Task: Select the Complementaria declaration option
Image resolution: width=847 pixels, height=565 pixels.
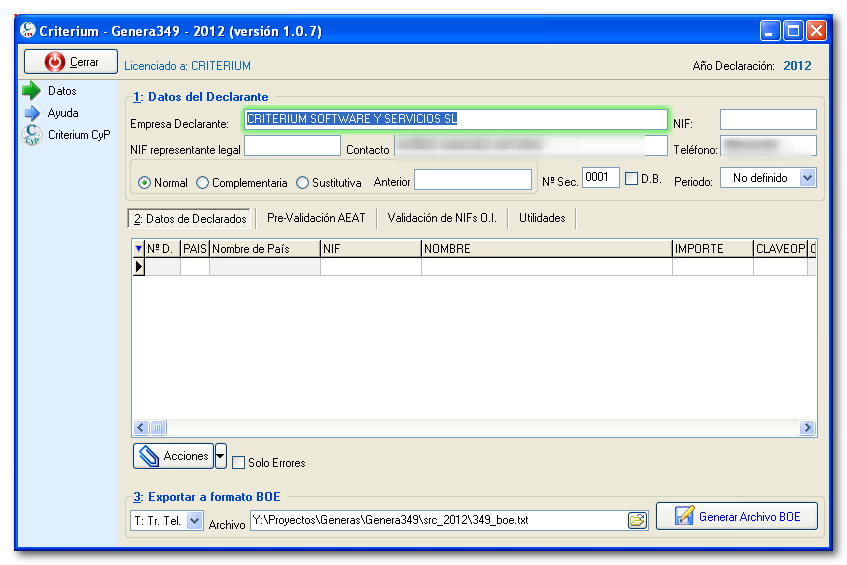Action: click(x=203, y=183)
